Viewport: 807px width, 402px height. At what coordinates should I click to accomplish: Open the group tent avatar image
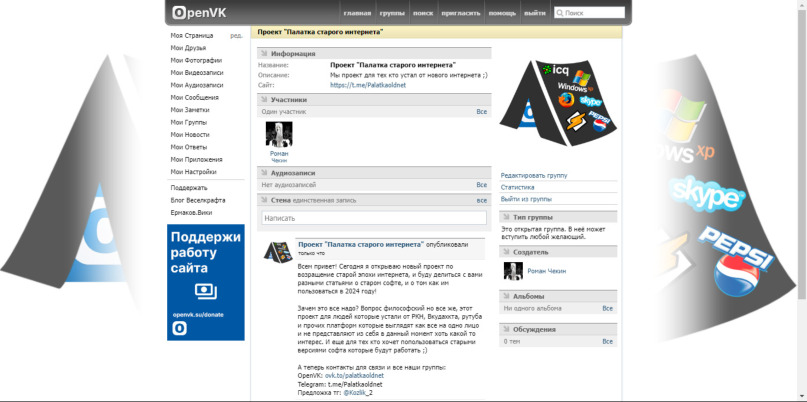coord(558,102)
